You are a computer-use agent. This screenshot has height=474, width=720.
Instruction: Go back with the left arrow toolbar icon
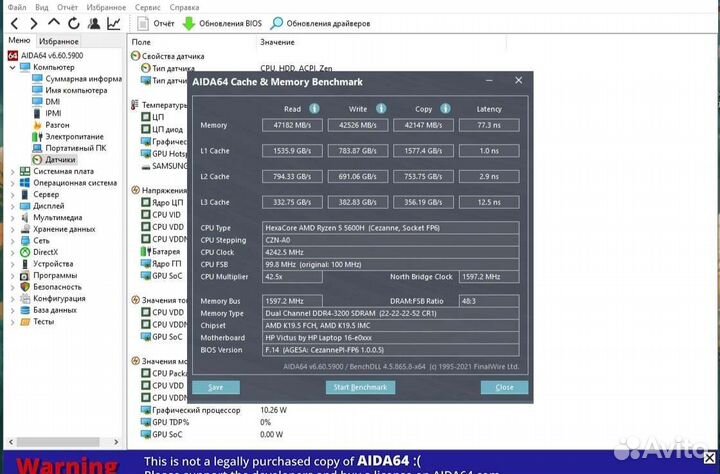coord(15,23)
